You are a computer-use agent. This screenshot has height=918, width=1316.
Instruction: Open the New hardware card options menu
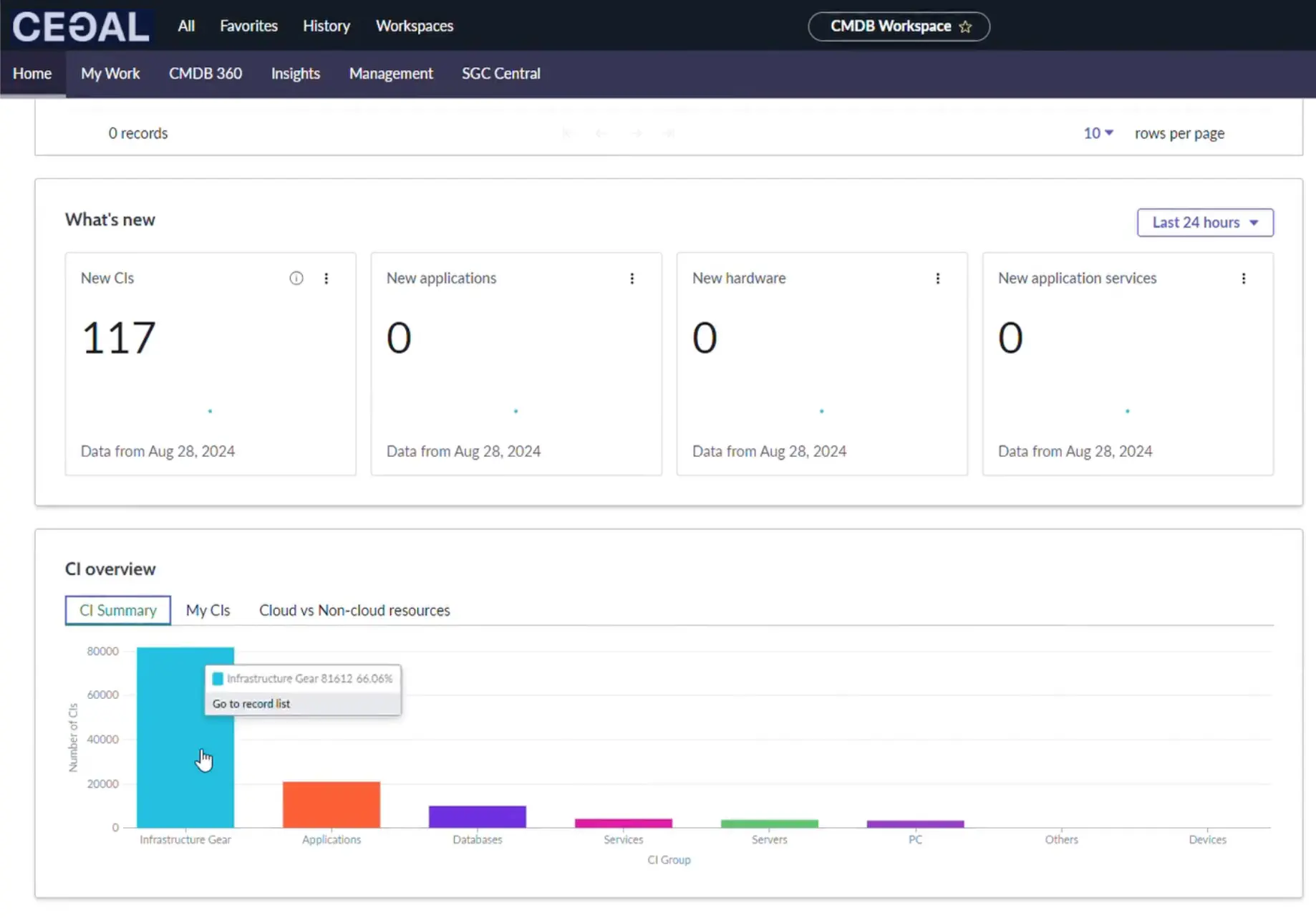pyautogui.click(x=938, y=279)
